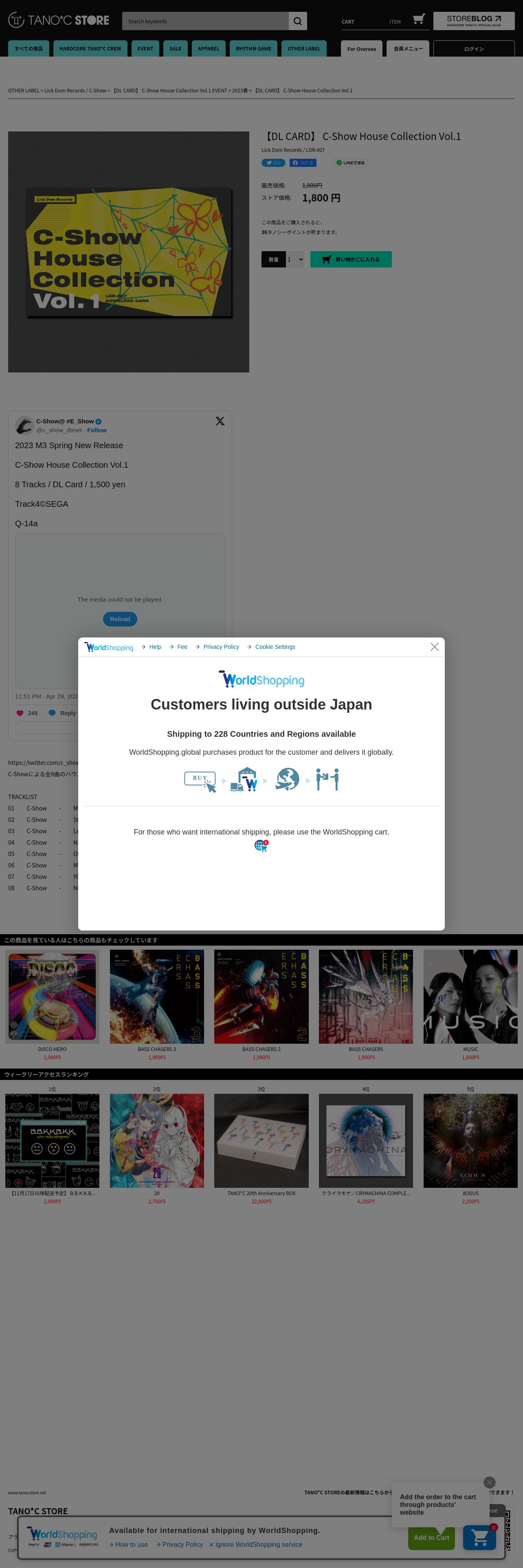This screenshot has height=1568, width=523.
Task: Open the quantity 数量 dropdown
Action: (295, 259)
